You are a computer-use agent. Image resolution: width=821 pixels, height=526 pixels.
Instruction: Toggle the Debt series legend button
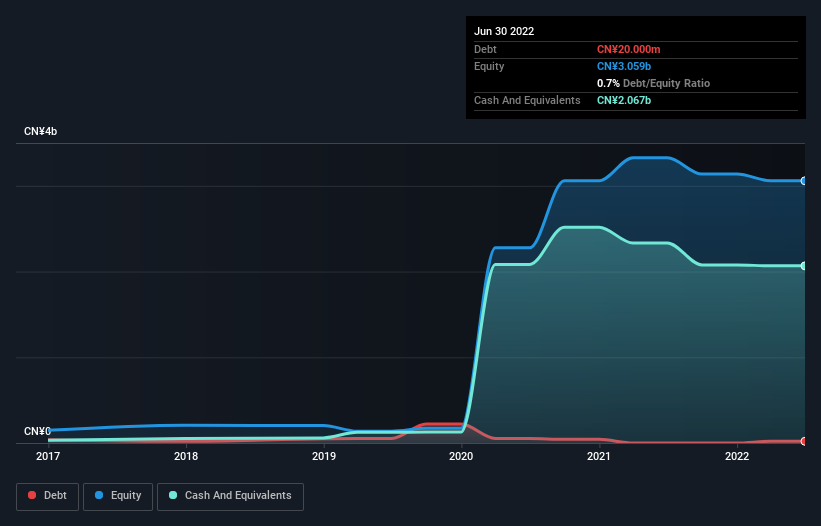point(47,496)
